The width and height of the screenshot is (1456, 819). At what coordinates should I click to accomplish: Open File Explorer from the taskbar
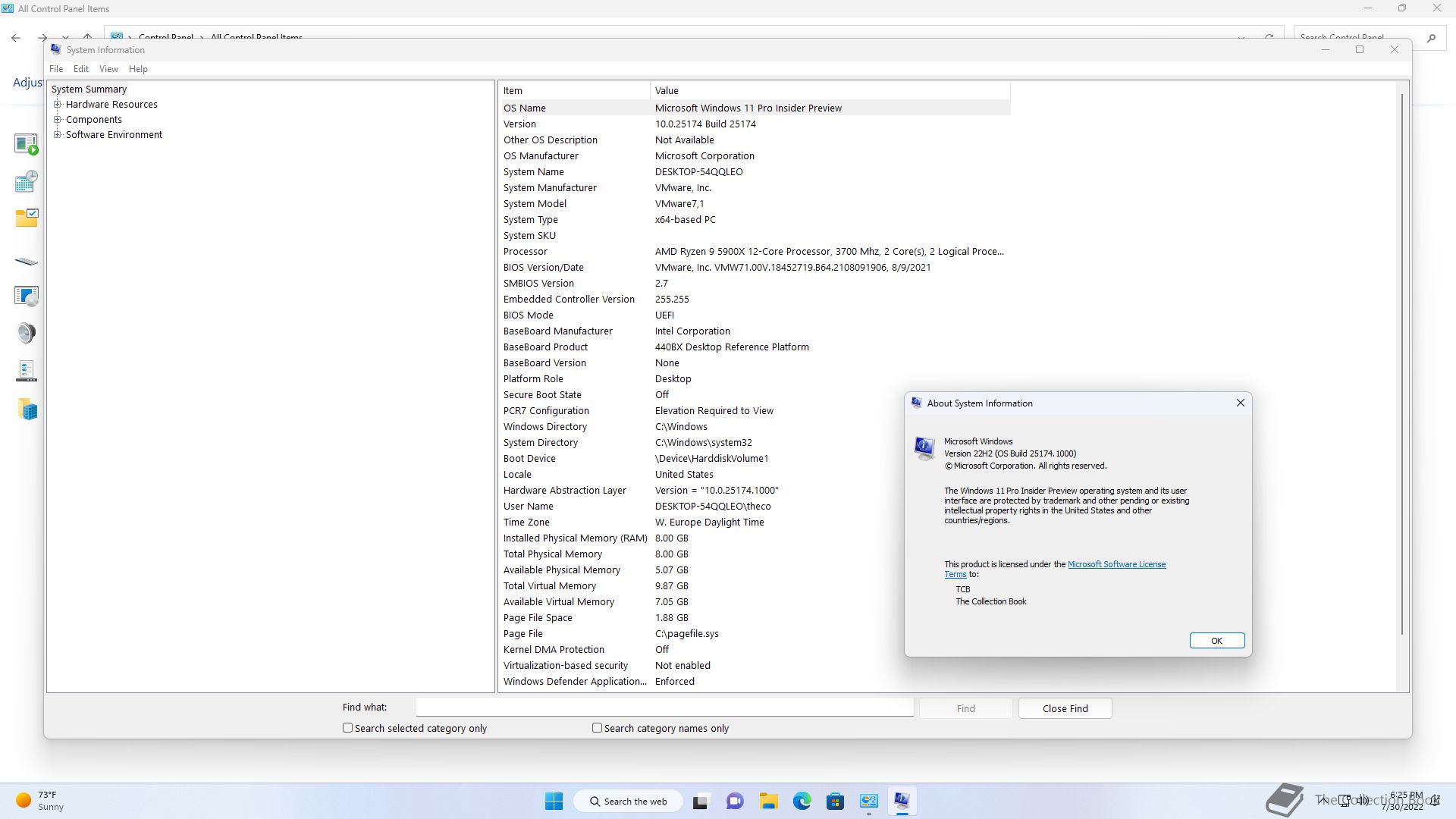point(769,801)
